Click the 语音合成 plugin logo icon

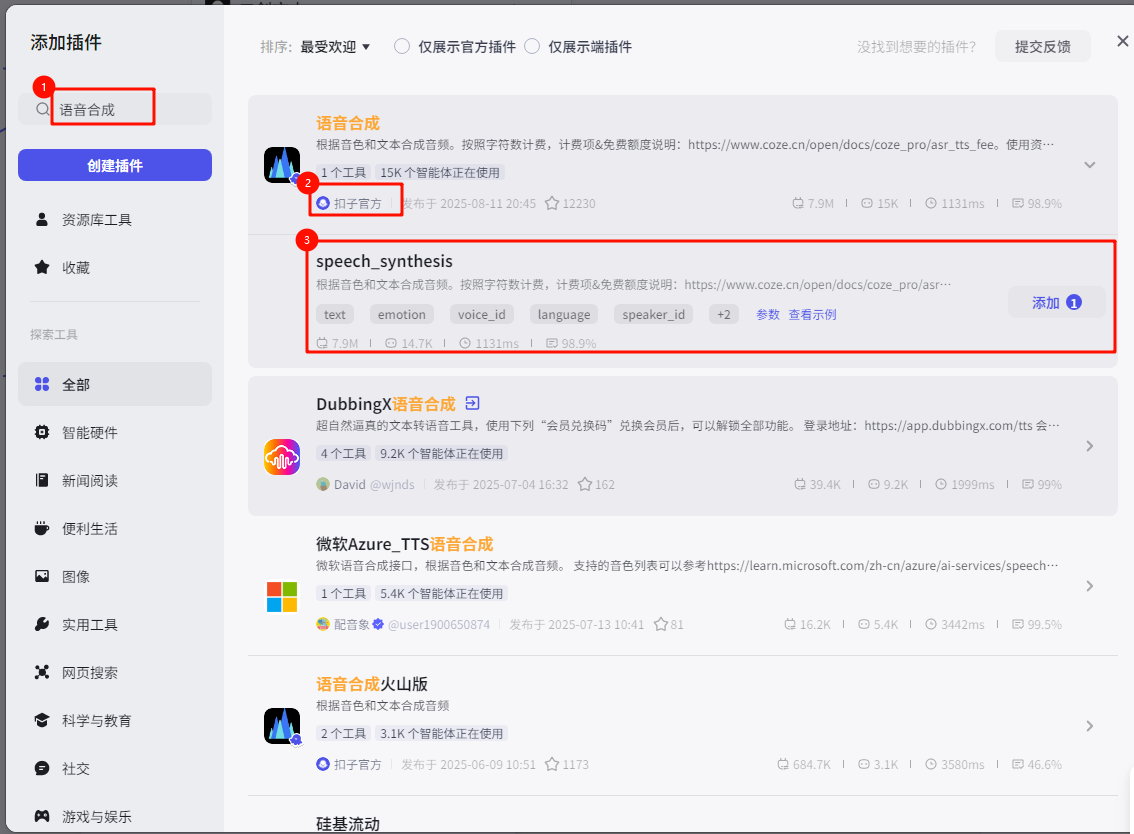click(x=282, y=165)
